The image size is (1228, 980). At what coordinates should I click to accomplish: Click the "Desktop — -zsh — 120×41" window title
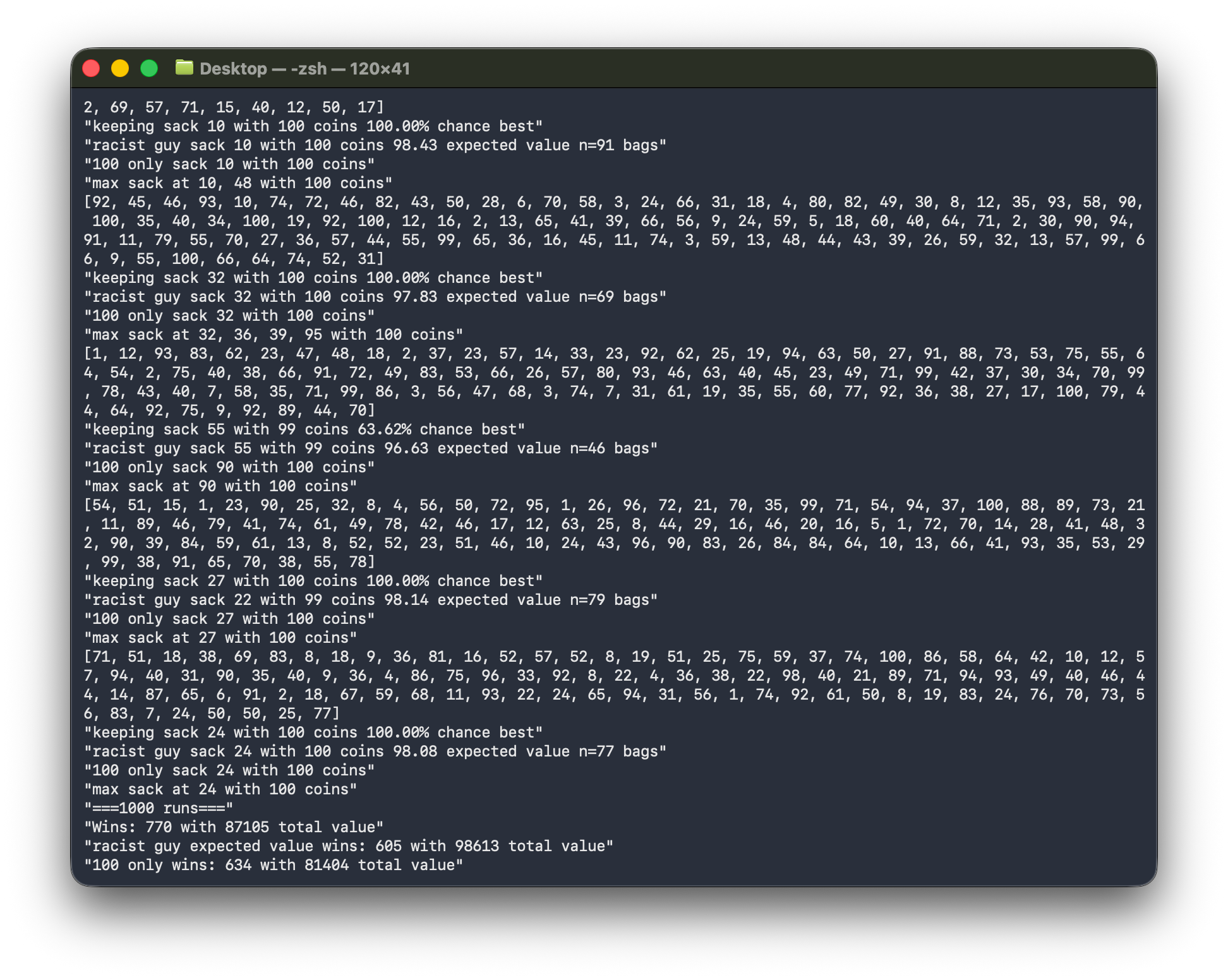[x=304, y=69]
